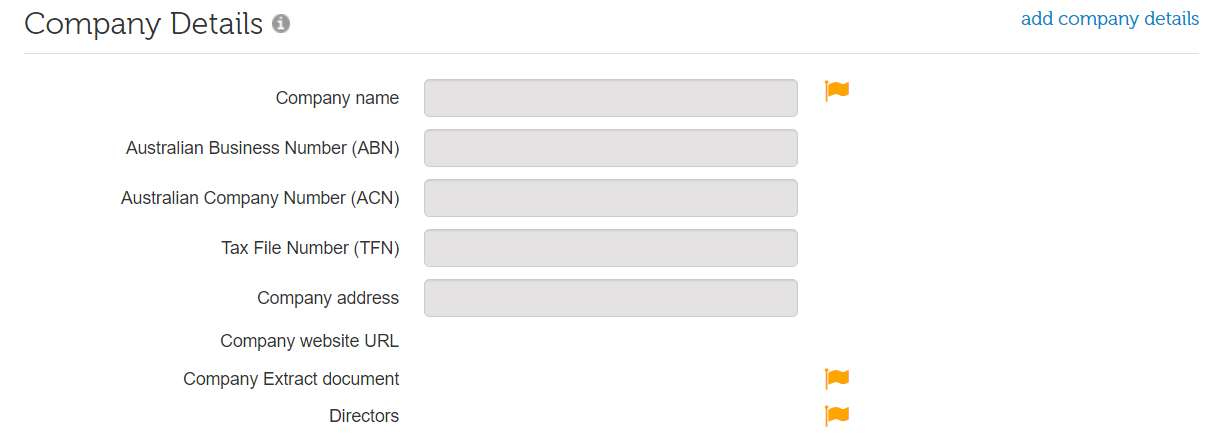Click the divider line under Company Details heading

[610, 53]
